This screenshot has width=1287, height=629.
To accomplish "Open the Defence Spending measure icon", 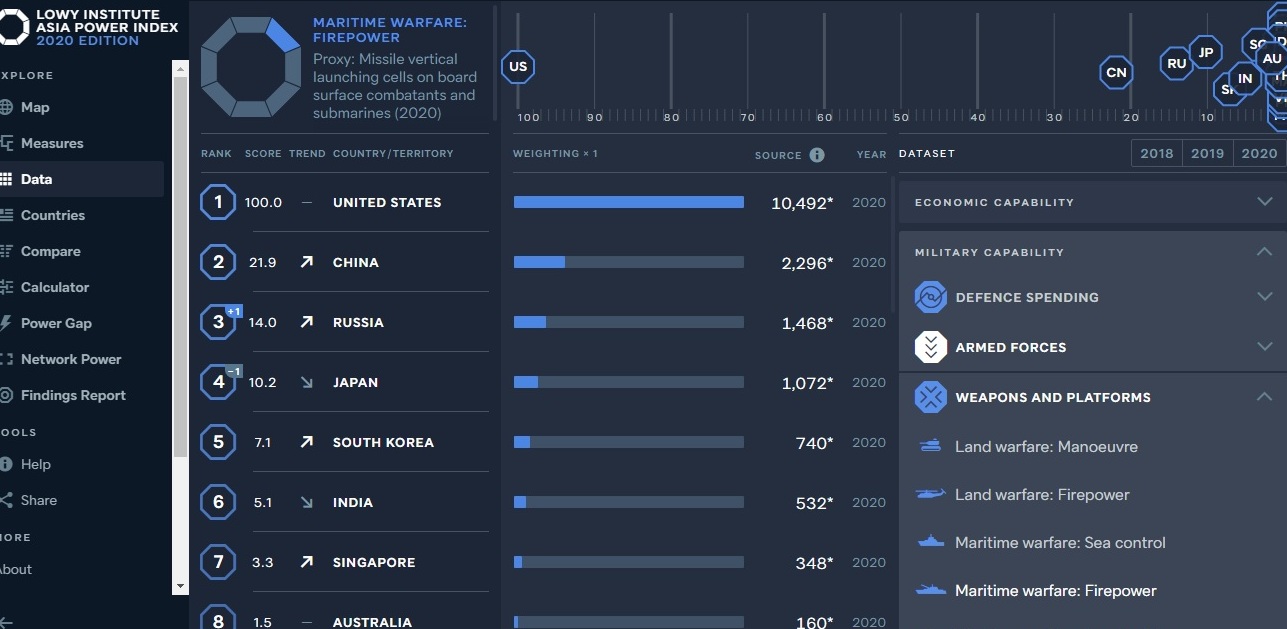I will [930, 297].
